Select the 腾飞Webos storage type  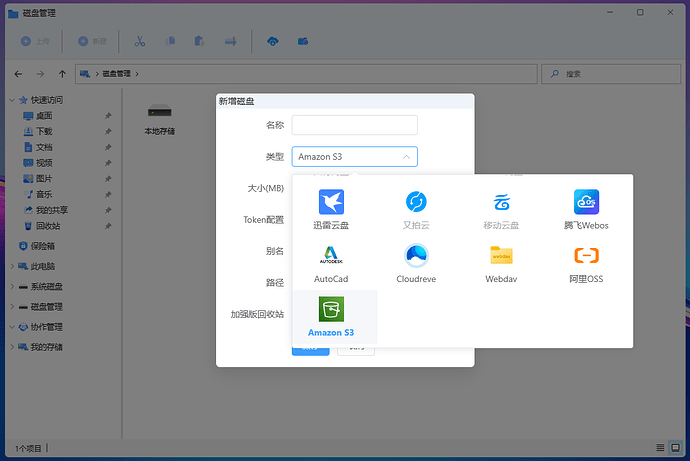point(586,210)
